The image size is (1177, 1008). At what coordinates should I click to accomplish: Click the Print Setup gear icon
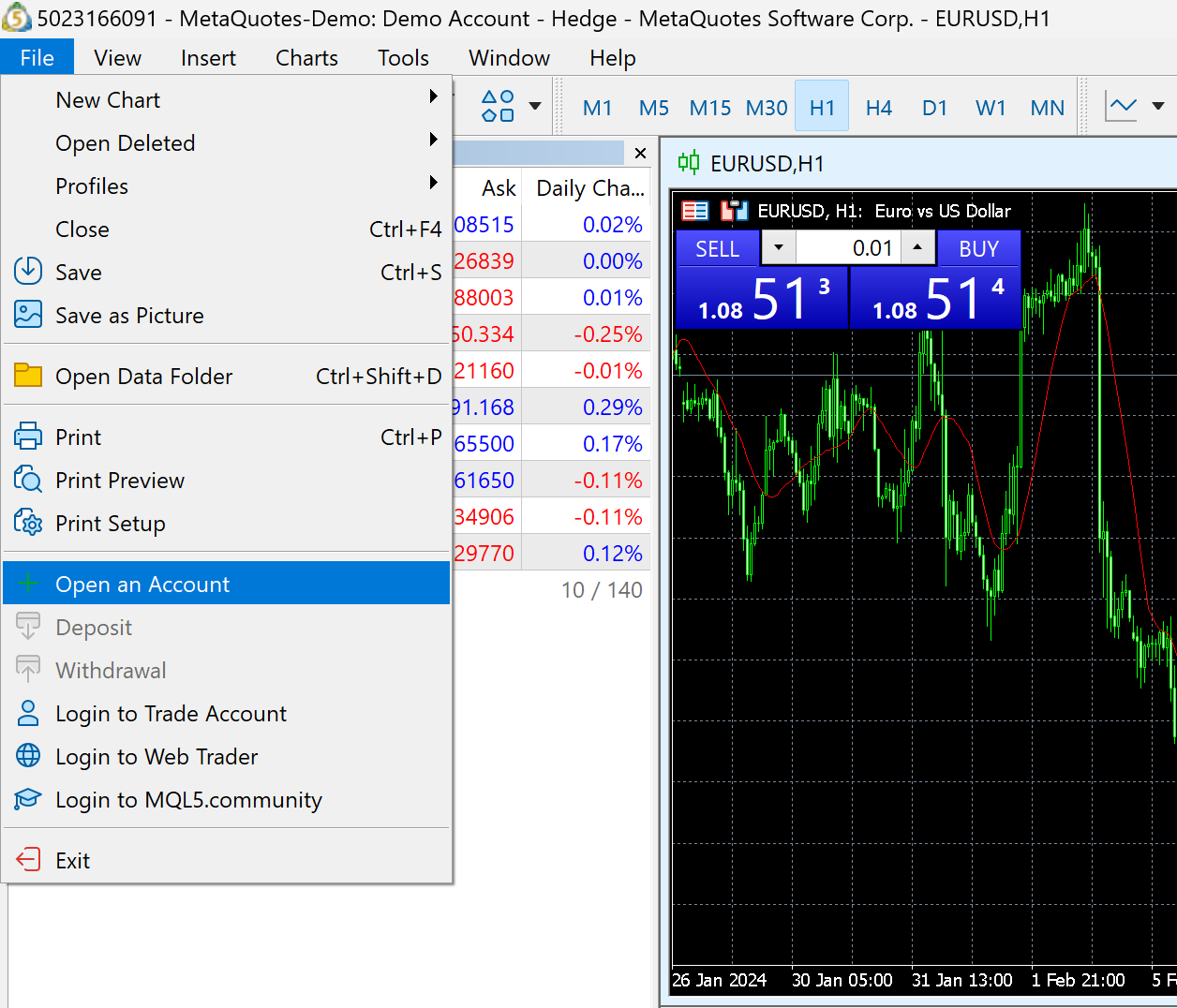coord(28,523)
